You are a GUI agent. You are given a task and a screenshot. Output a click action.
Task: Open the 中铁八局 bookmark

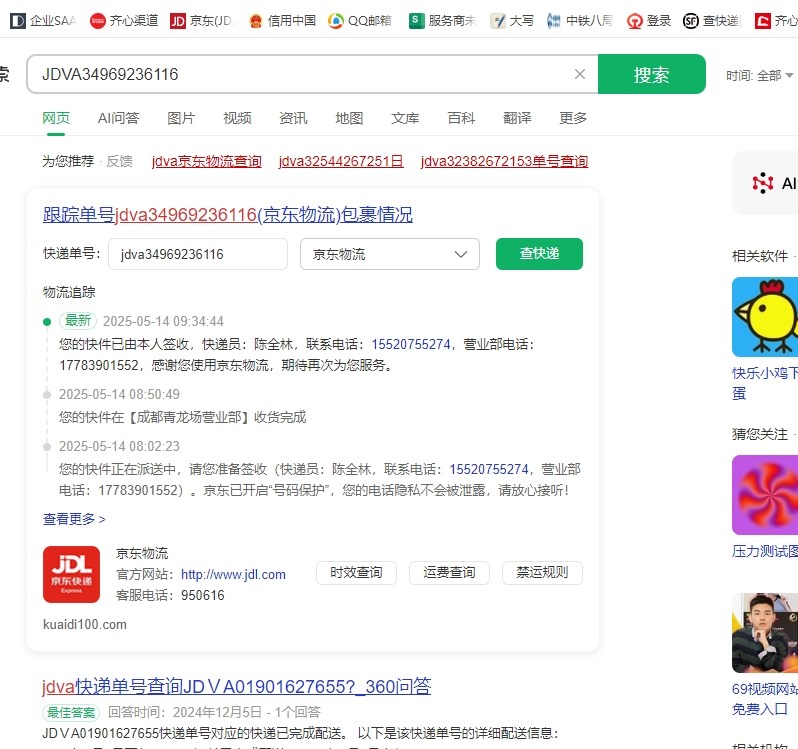[580, 21]
